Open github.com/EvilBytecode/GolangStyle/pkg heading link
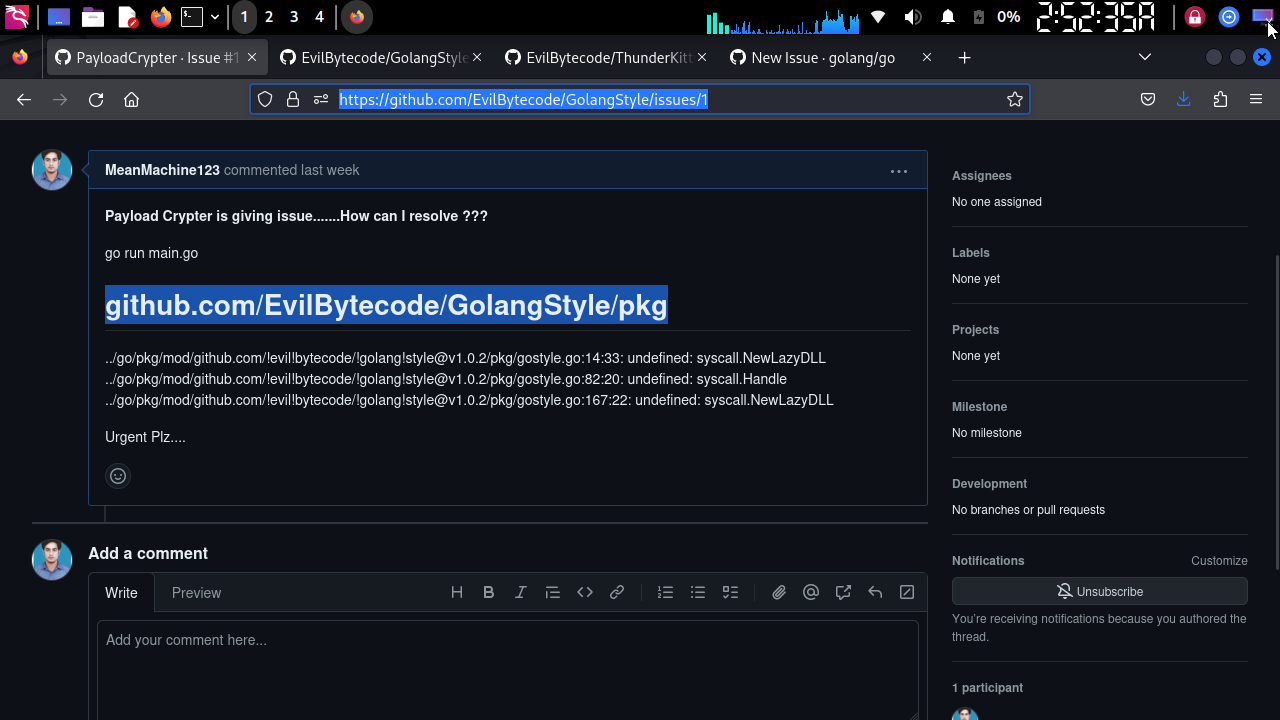 tap(386, 305)
